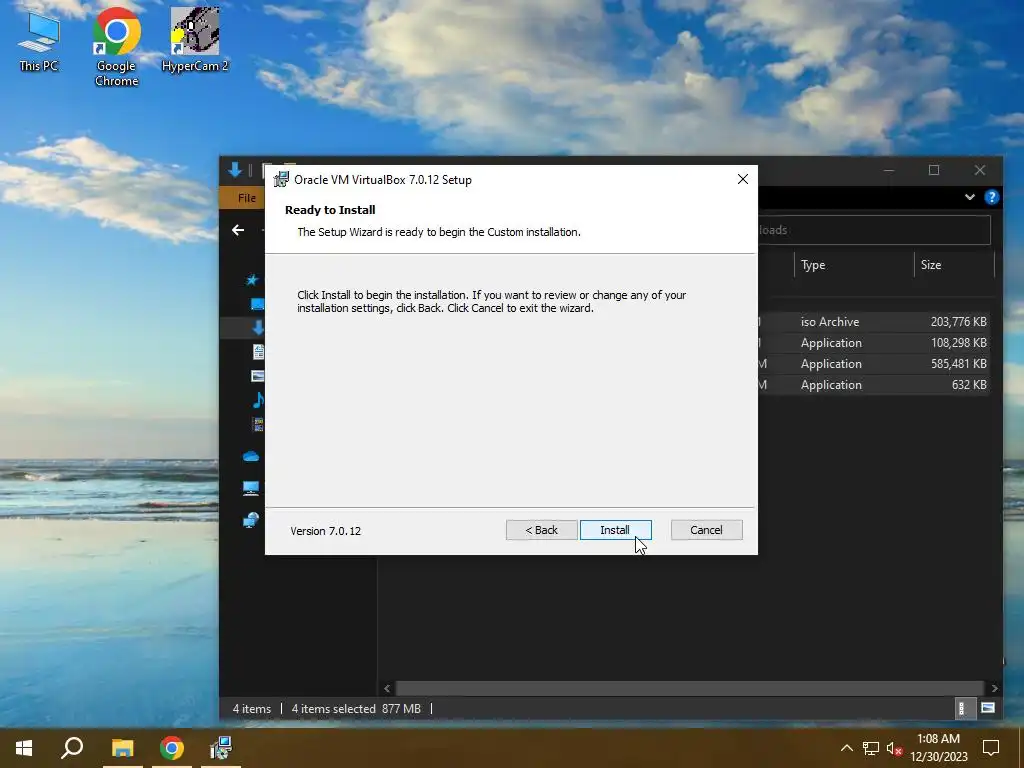Image resolution: width=1024 pixels, height=768 pixels.
Task: Select the 632 KB Application row
Action: (874, 385)
